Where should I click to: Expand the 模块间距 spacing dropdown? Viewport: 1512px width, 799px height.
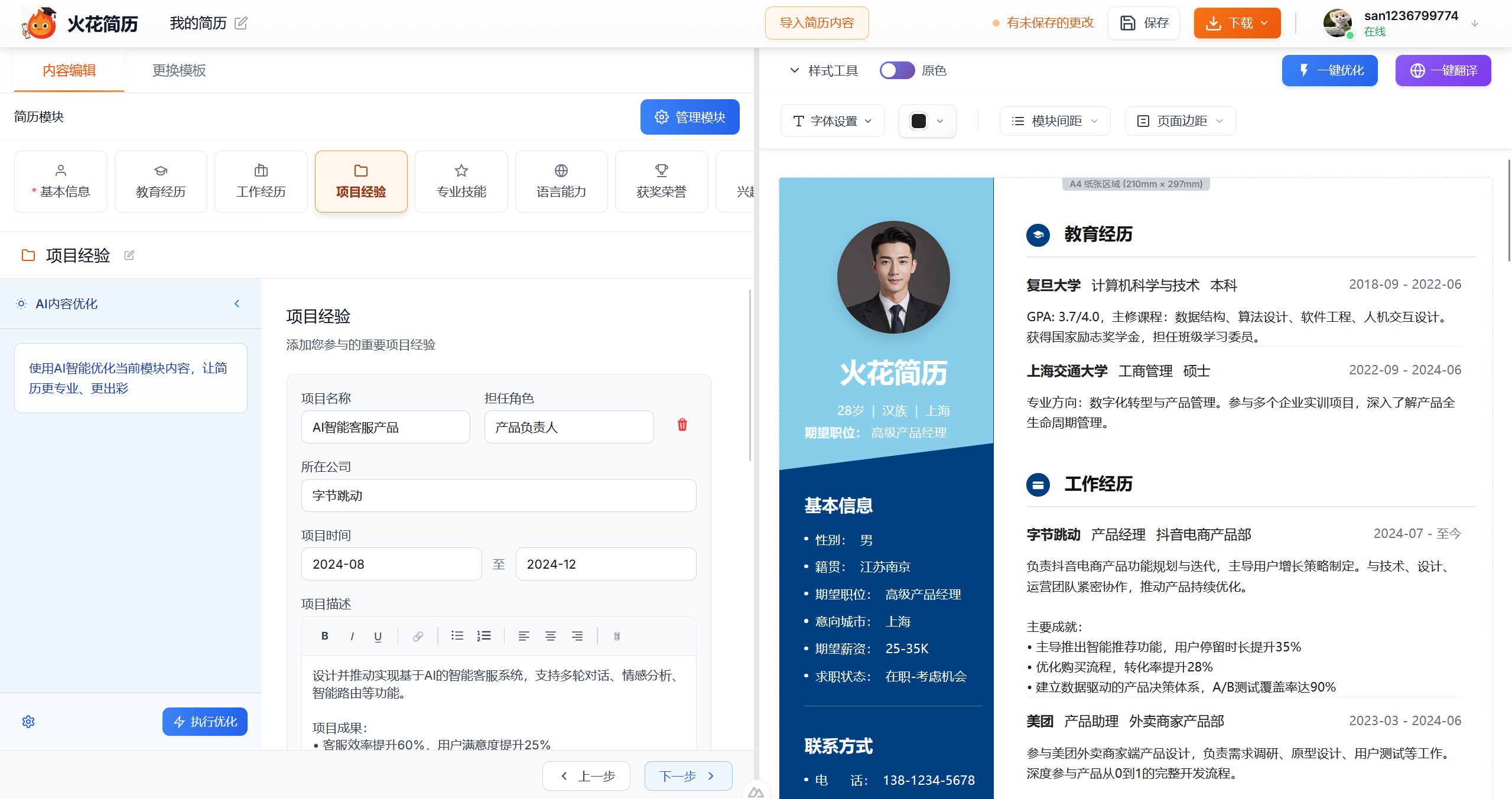[1054, 120]
